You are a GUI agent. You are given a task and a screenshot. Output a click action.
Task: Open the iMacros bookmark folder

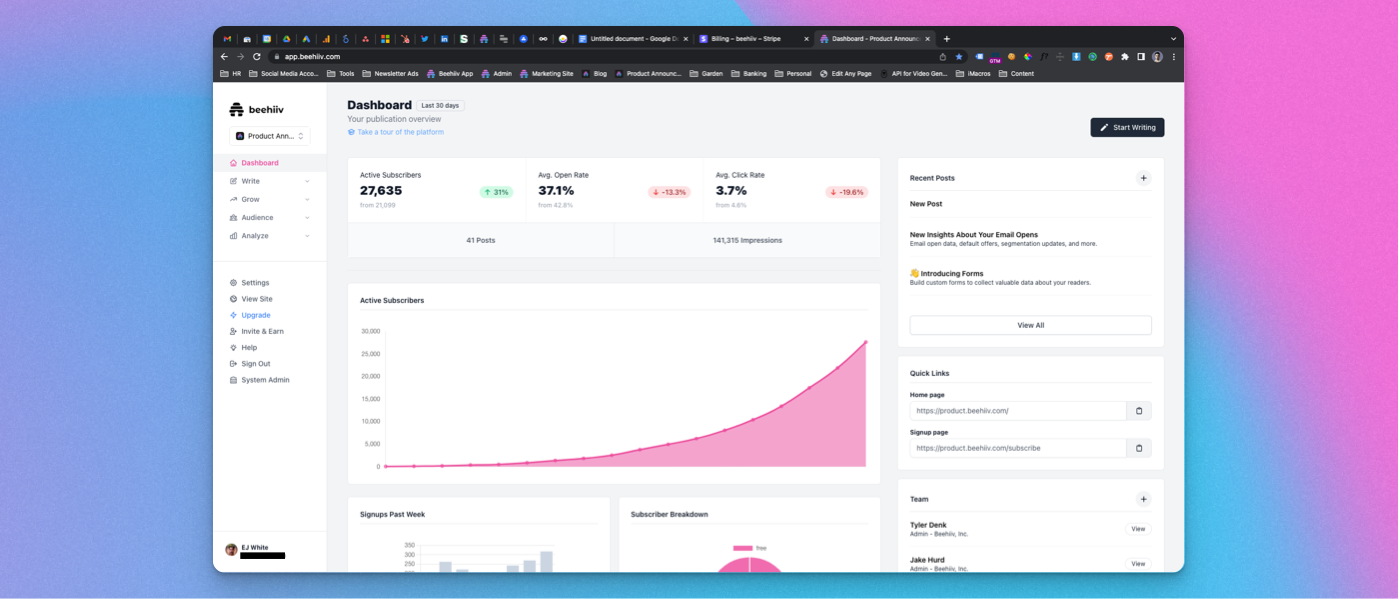[x=973, y=73]
